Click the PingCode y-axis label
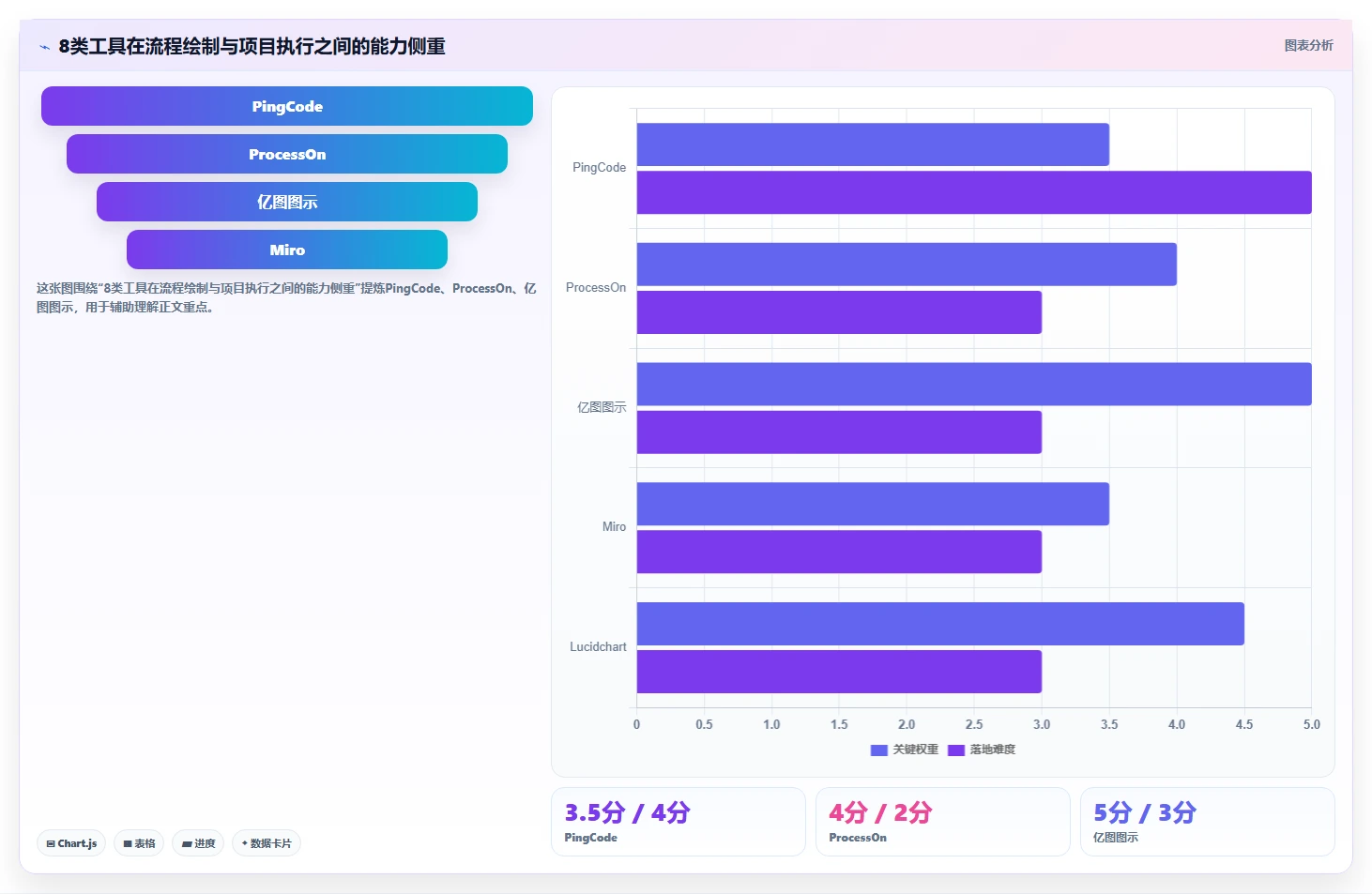 [599, 168]
